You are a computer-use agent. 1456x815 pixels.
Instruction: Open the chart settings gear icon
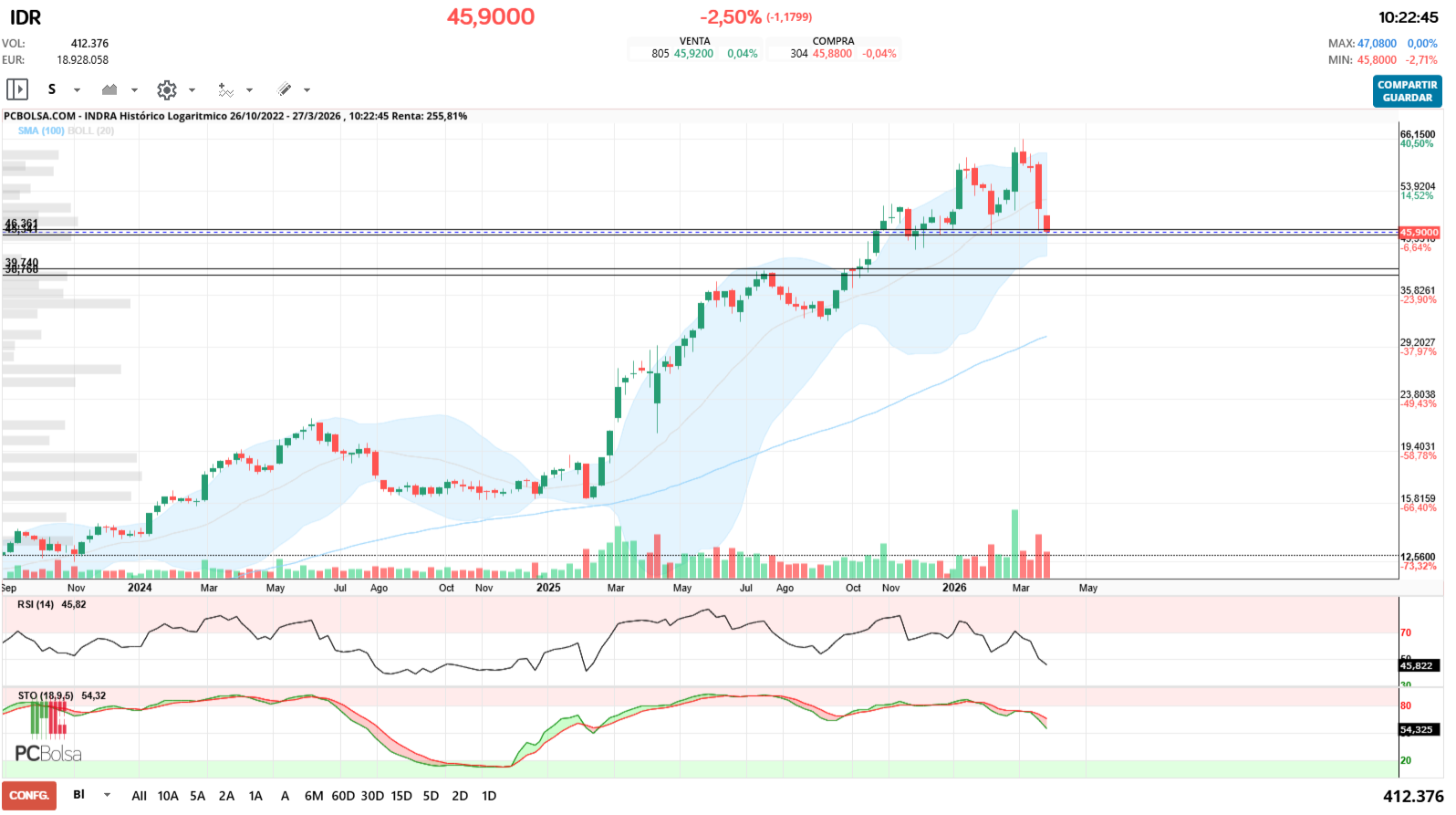[x=166, y=89]
